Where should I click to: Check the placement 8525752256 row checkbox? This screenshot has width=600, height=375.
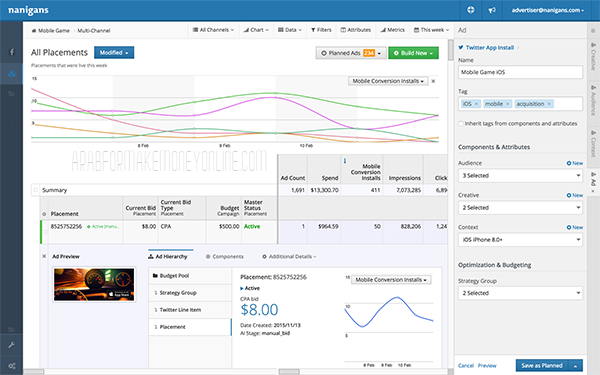(45, 232)
